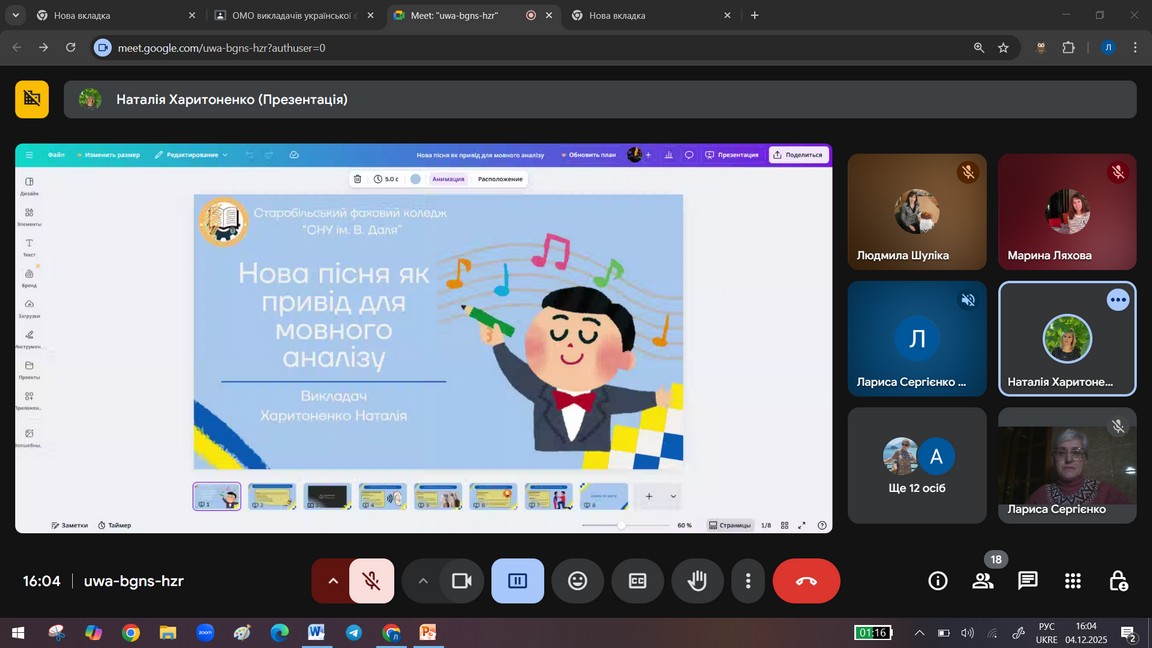Open meeting details info icon

pos(937,581)
